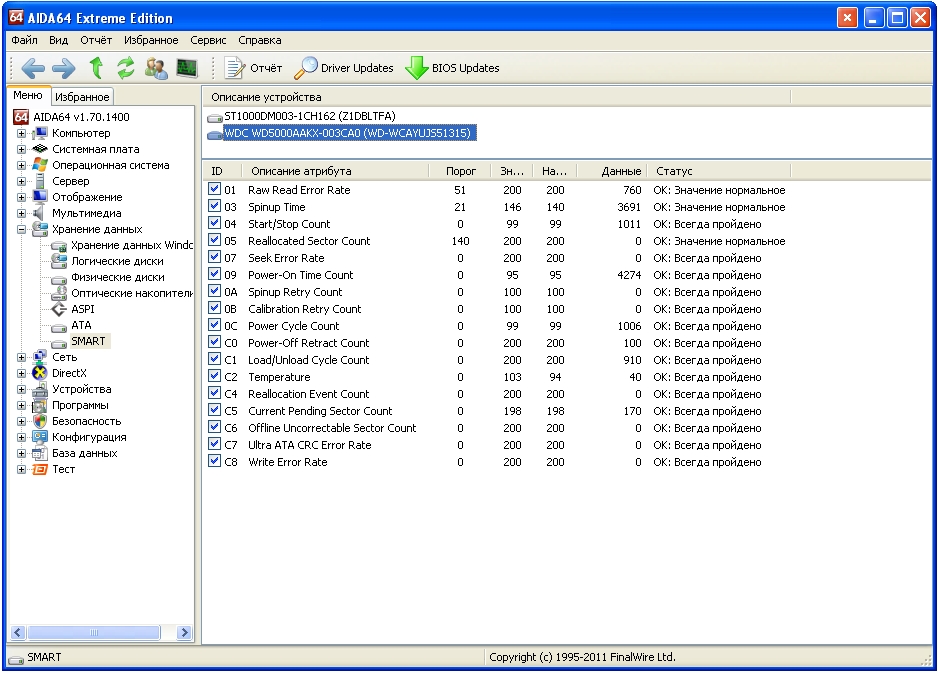Switch to the Избранное tab

coord(82,97)
